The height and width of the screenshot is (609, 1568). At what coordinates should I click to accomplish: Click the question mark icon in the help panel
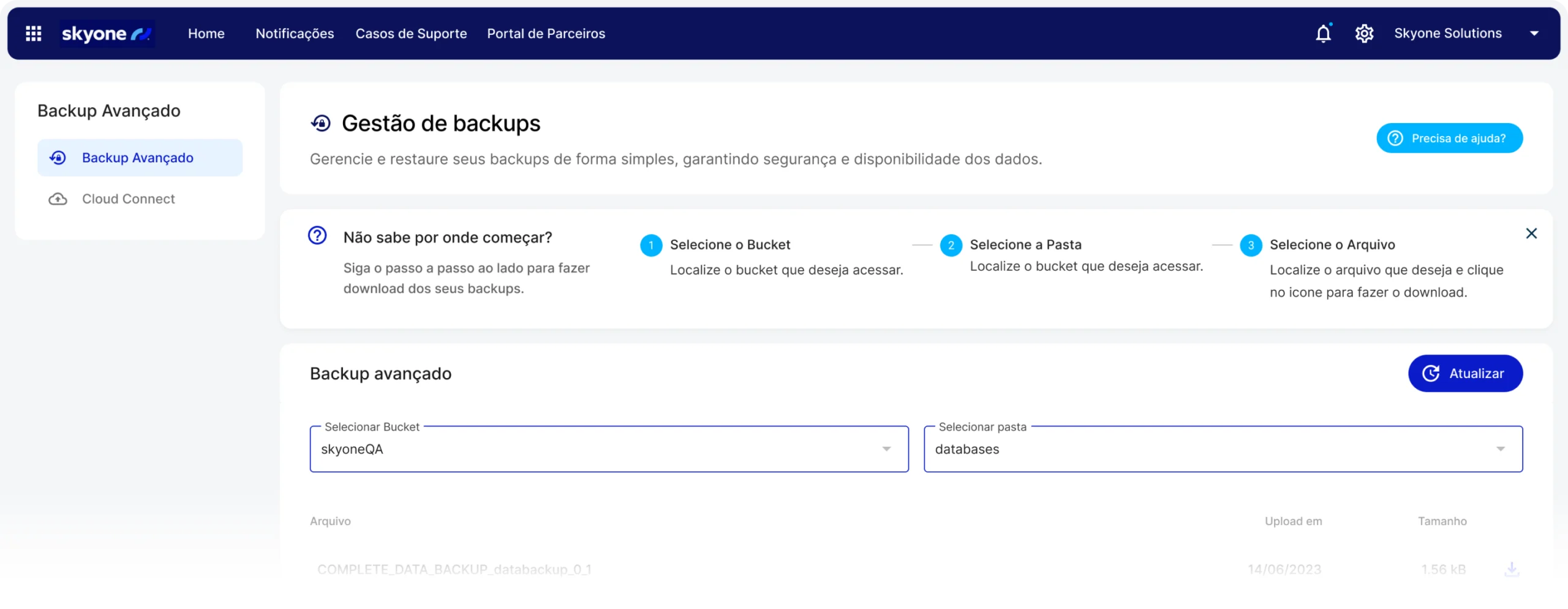click(317, 235)
